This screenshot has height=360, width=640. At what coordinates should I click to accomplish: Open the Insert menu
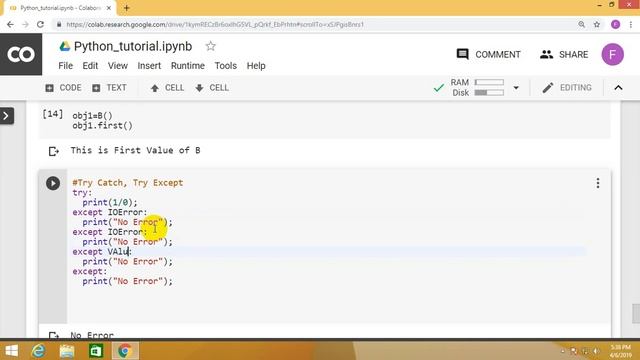pyautogui.click(x=149, y=66)
